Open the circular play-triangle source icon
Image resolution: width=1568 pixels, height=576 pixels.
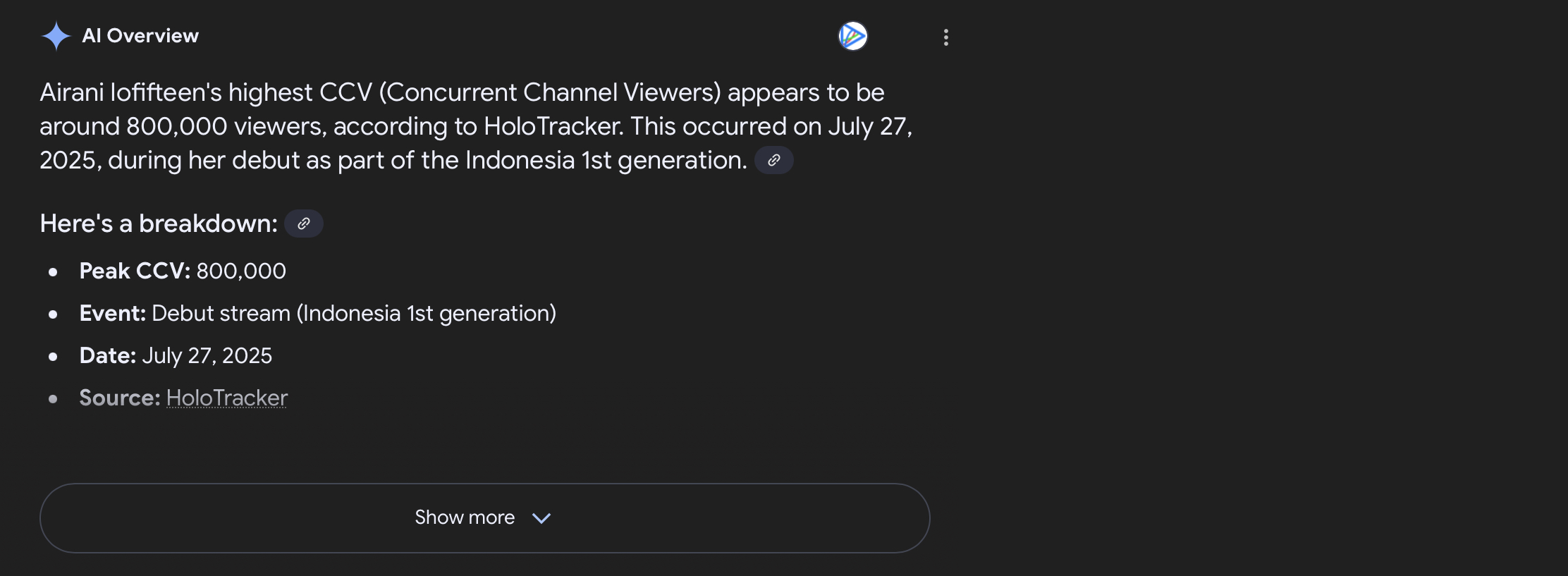[x=852, y=36]
